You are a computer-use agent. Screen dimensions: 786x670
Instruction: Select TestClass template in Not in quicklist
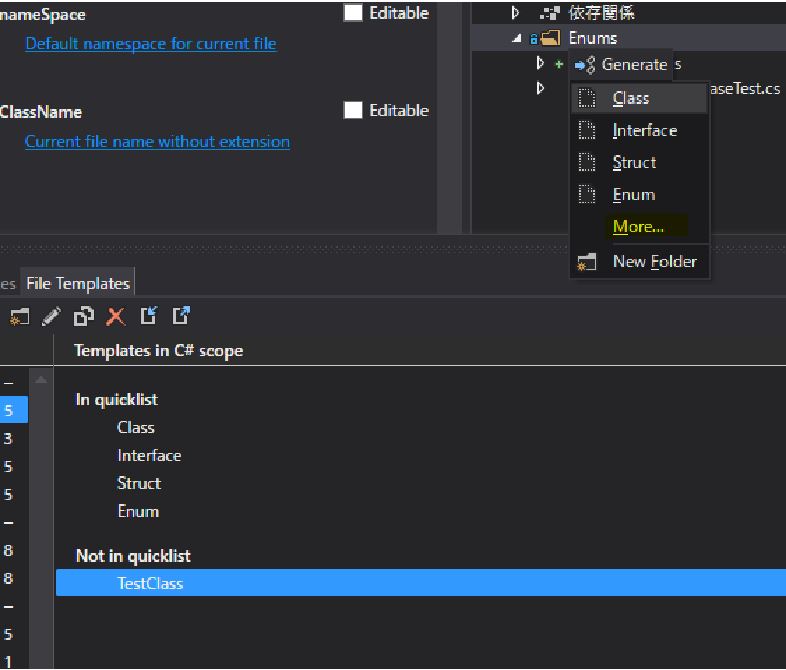click(150, 583)
